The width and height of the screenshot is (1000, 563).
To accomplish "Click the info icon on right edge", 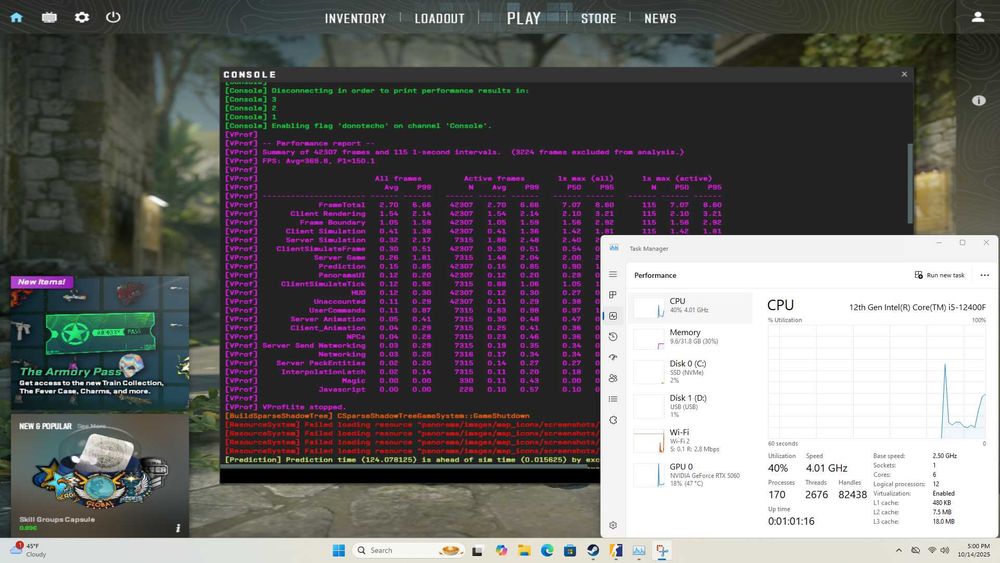I will [x=979, y=101].
